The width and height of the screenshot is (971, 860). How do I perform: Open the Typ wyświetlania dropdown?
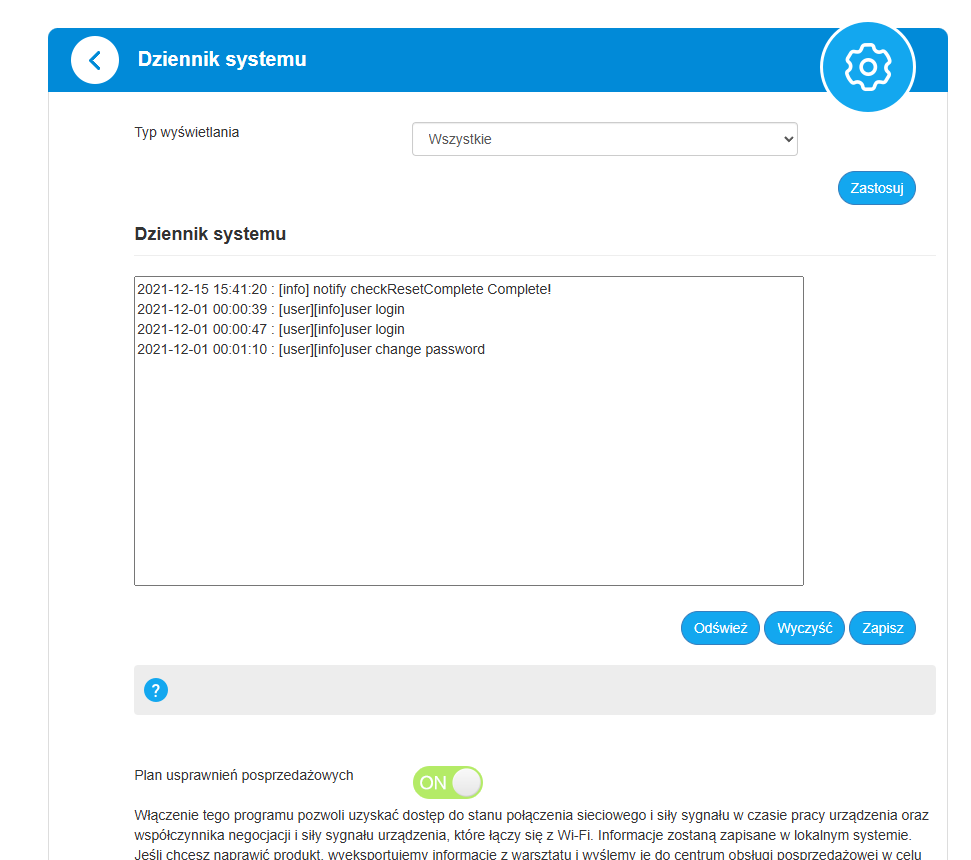point(604,139)
